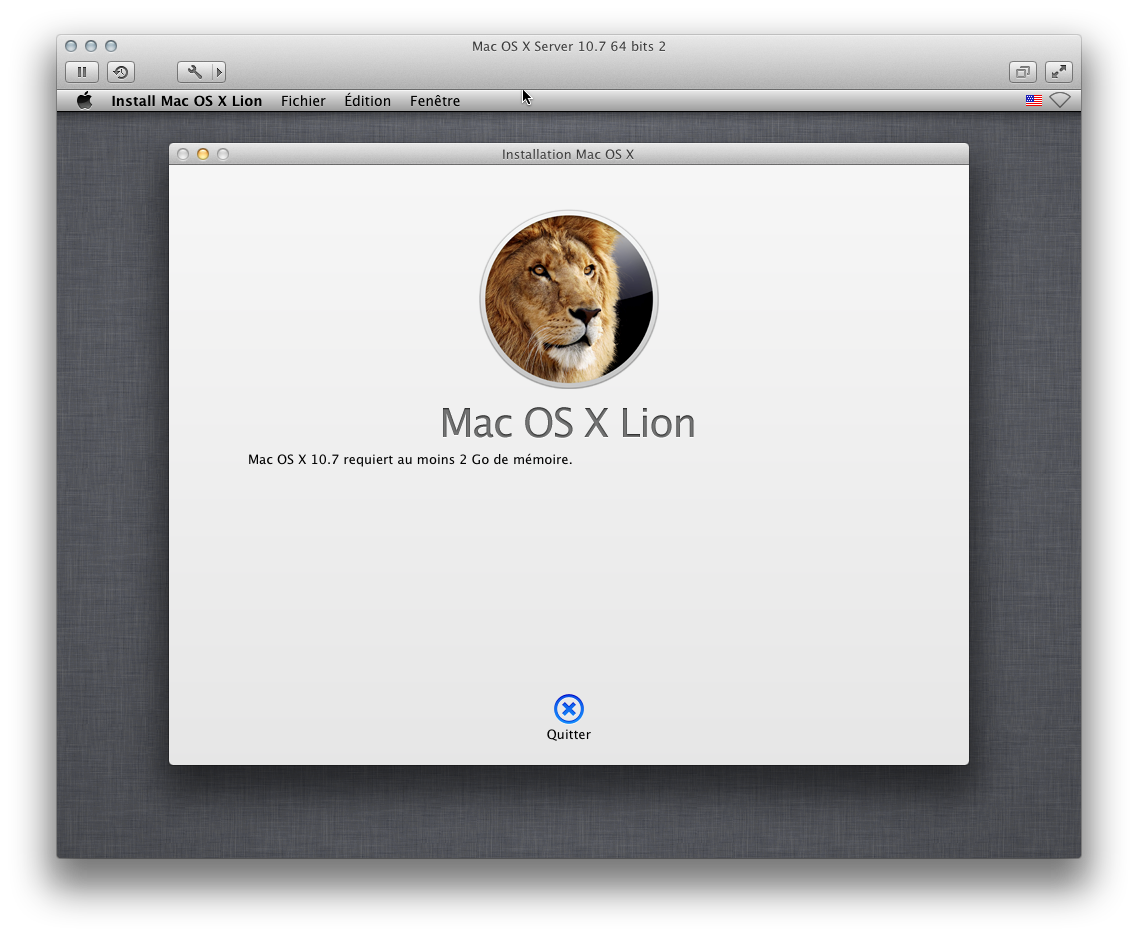
Task: Open virtual machine settings wrench
Action: [x=194, y=72]
